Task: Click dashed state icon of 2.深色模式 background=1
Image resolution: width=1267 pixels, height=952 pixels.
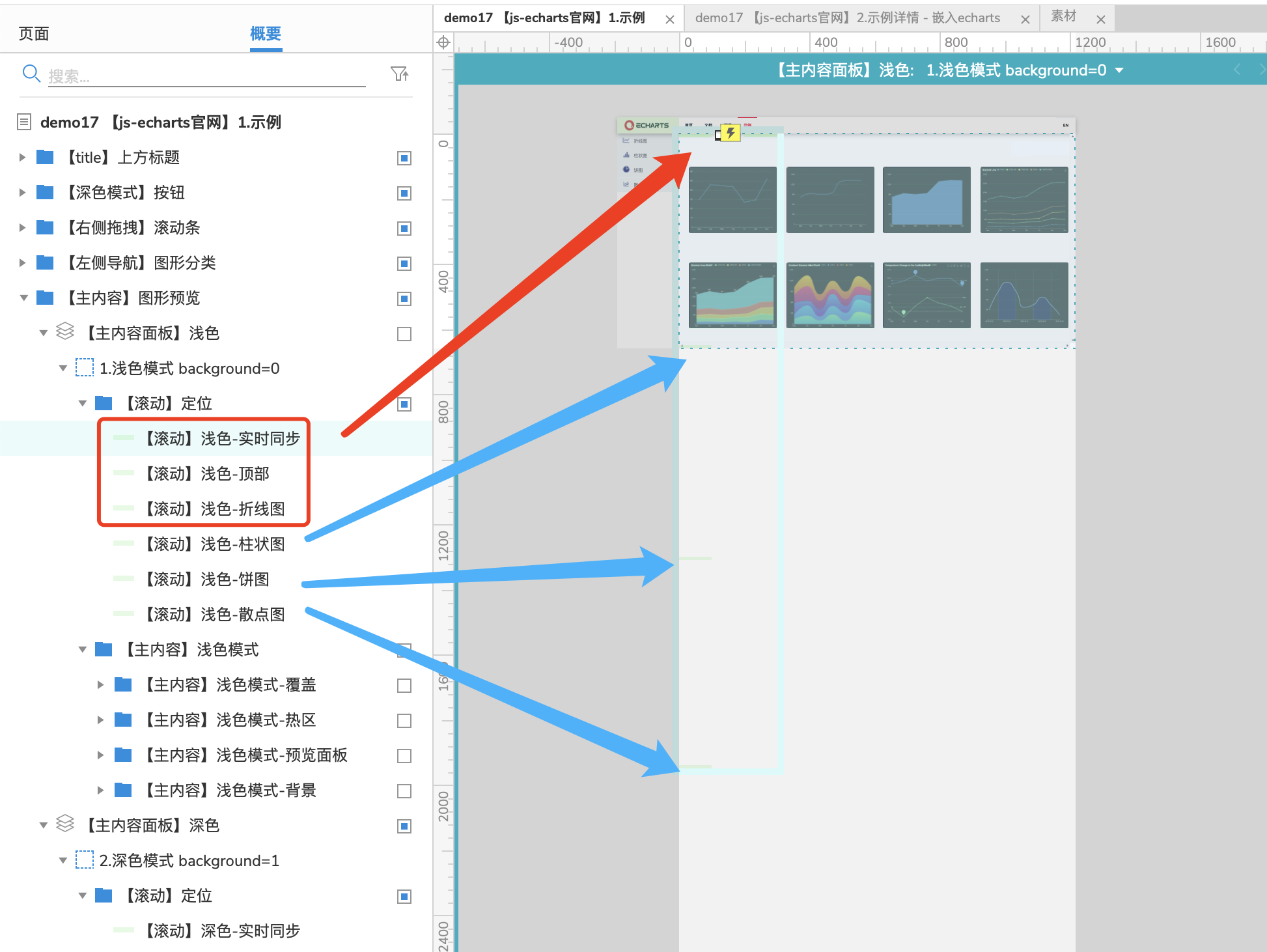Action: coord(85,860)
